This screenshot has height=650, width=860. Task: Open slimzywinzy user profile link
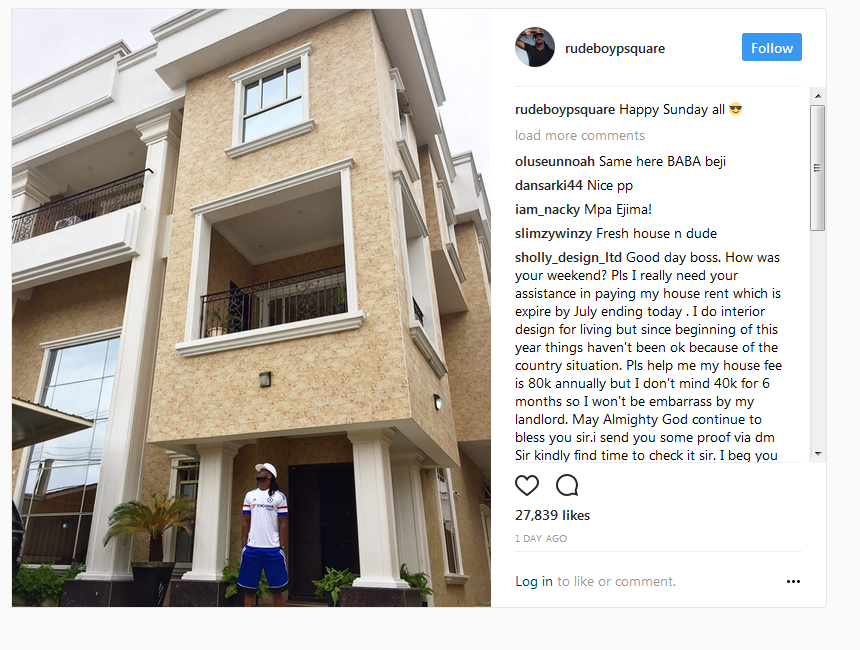(x=553, y=234)
